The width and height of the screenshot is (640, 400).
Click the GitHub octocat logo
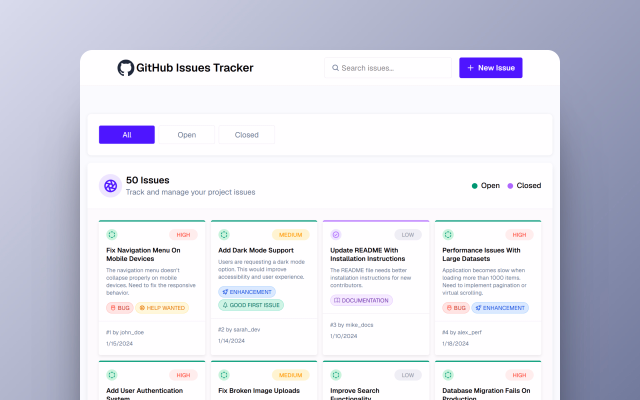point(126,68)
